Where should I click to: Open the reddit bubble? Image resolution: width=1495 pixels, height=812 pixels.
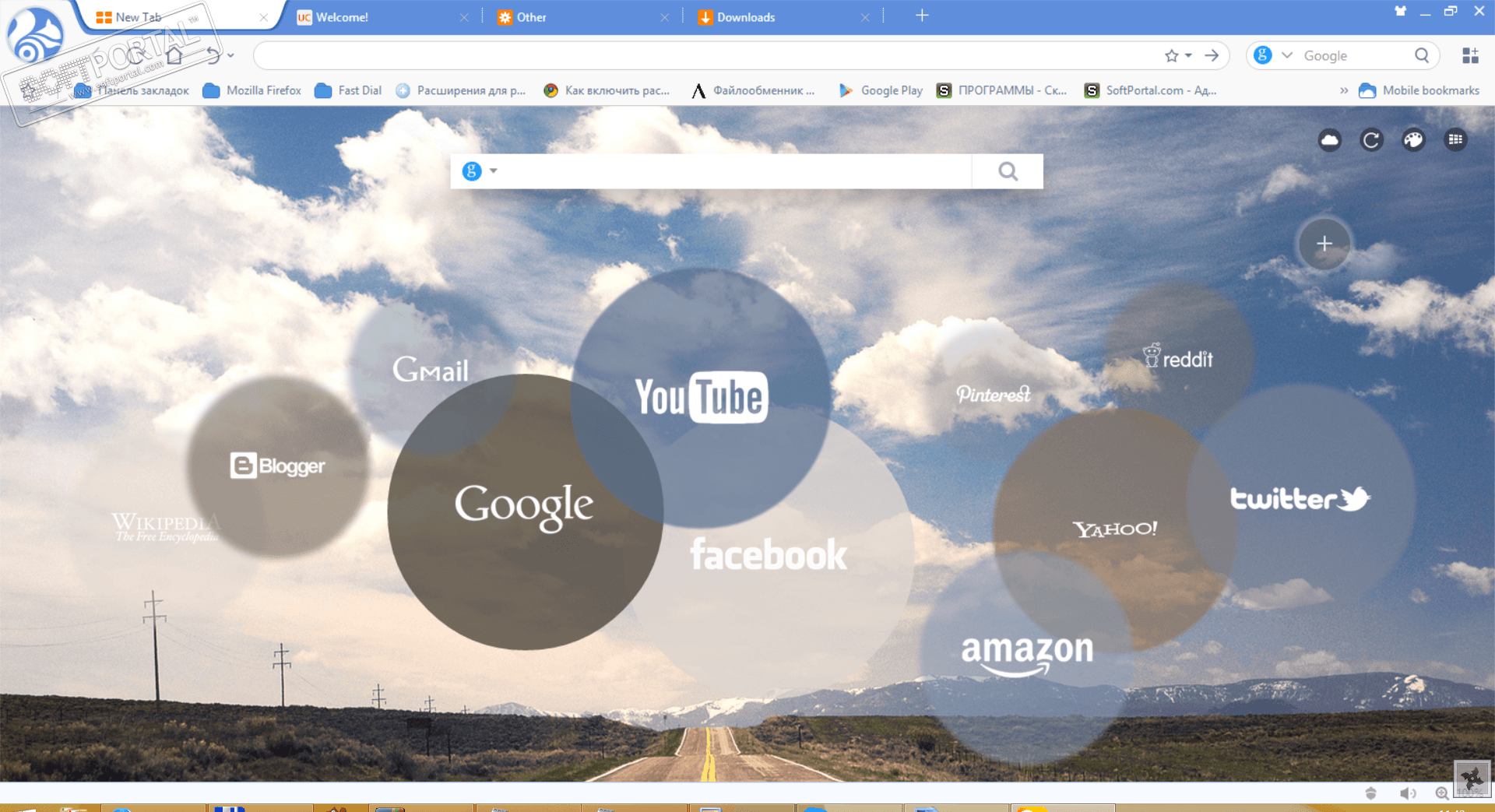tap(1178, 357)
